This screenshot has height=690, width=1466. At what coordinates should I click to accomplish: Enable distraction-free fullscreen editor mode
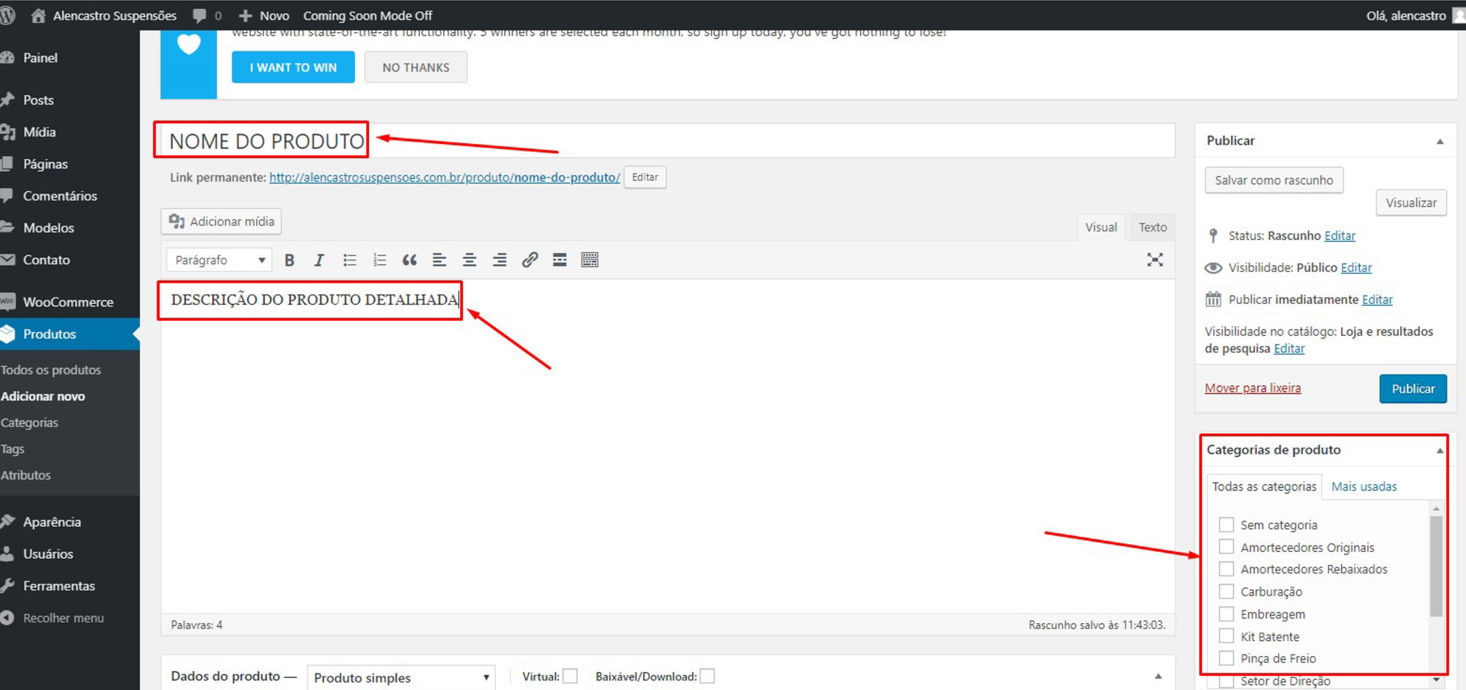pos(1155,260)
